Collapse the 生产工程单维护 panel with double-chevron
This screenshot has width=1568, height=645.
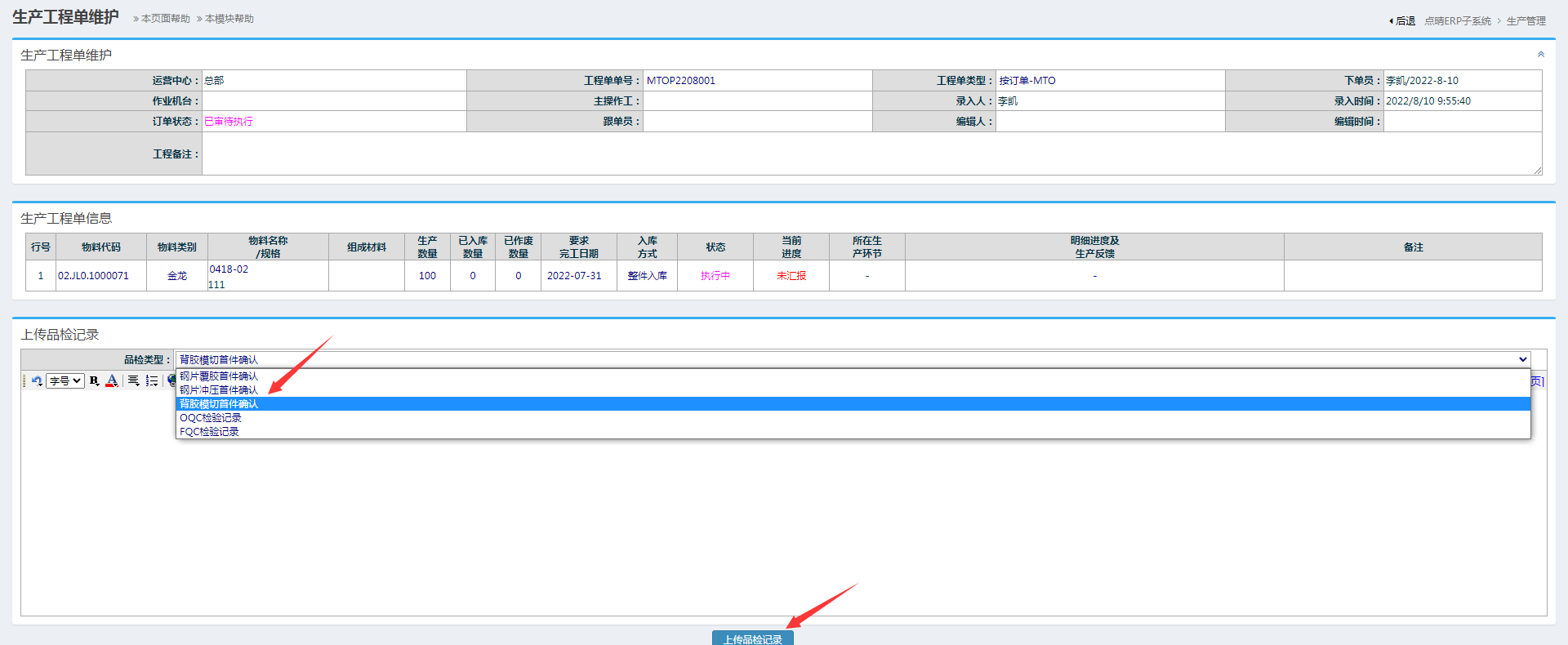tap(1540, 55)
